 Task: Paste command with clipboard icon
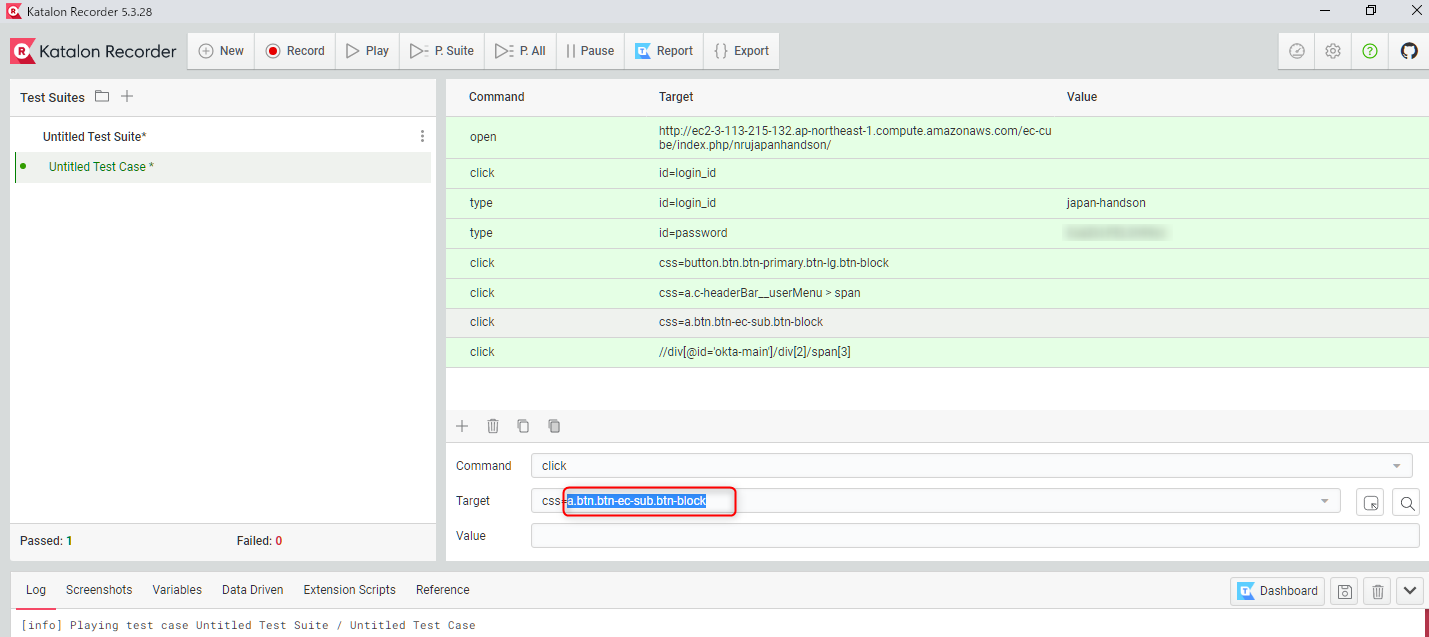554,426
